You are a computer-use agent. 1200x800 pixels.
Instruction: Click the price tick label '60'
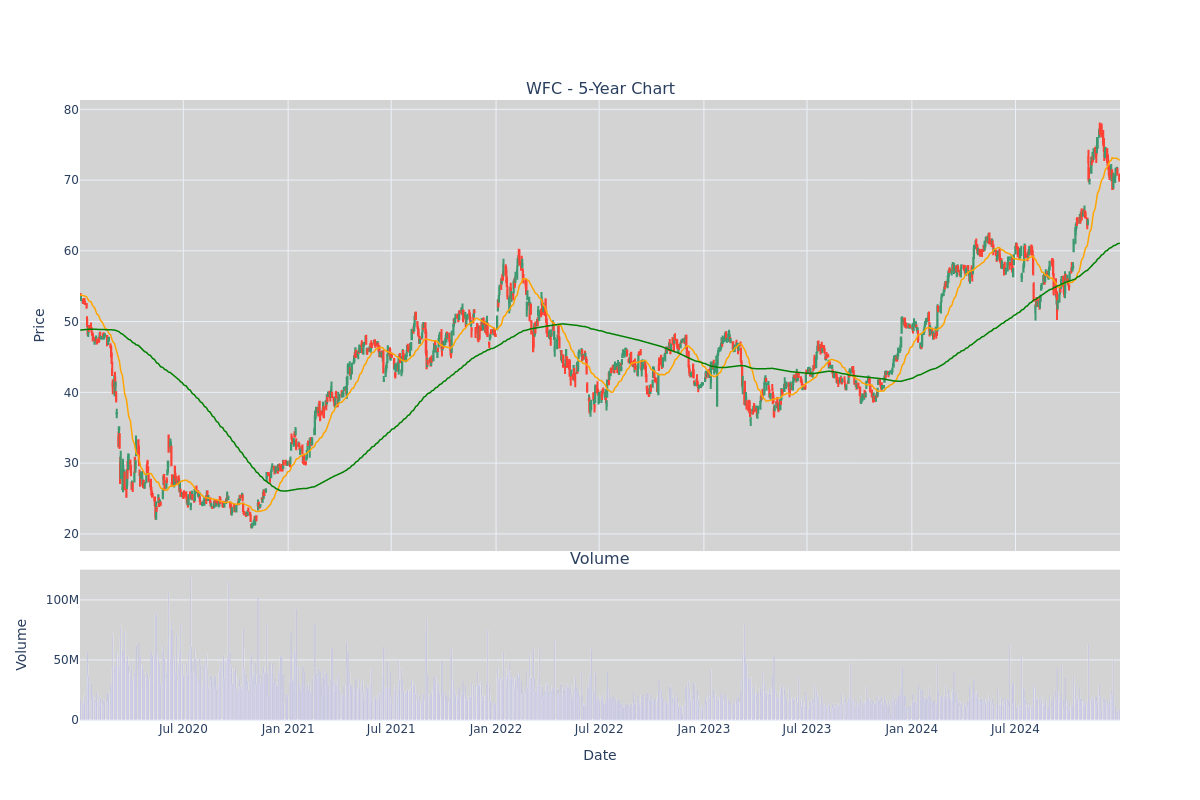coord(71,251)
